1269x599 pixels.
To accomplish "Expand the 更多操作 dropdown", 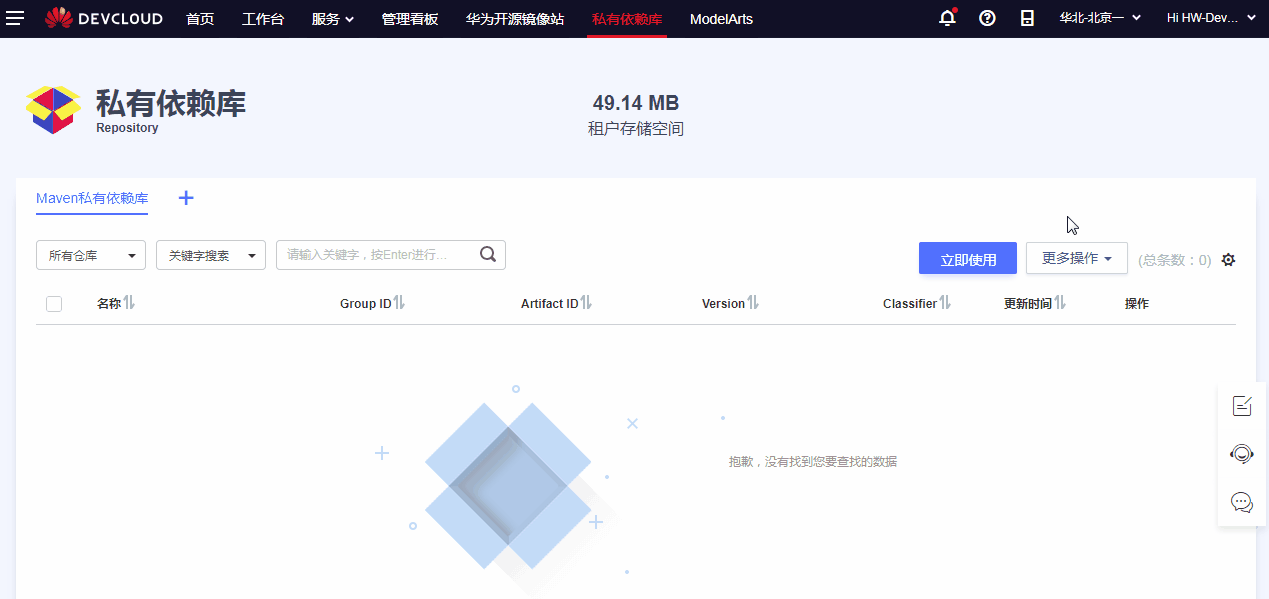I will tap(1076, 257).
